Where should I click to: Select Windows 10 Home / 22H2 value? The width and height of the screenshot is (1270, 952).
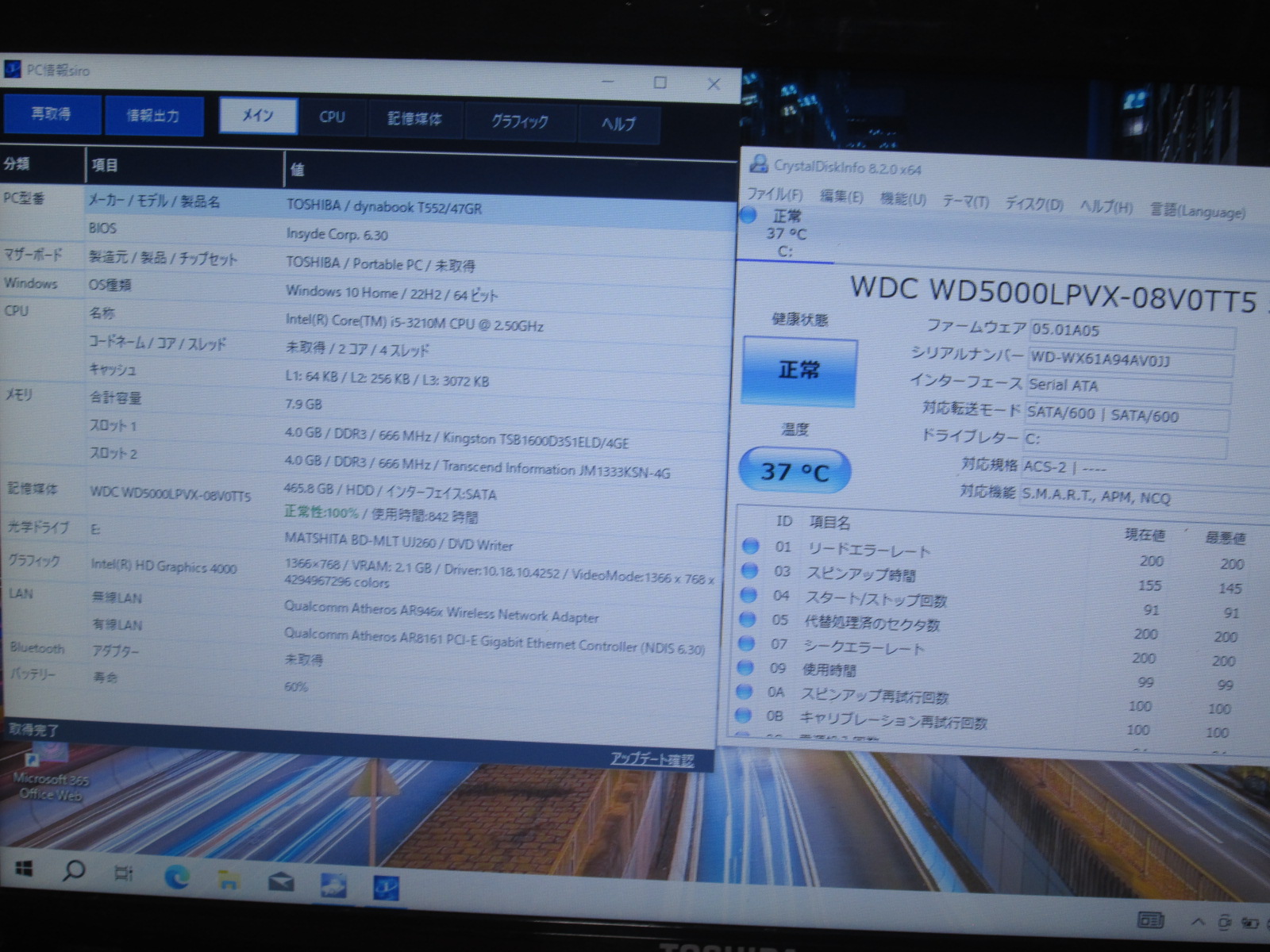(x=392, y=294)
